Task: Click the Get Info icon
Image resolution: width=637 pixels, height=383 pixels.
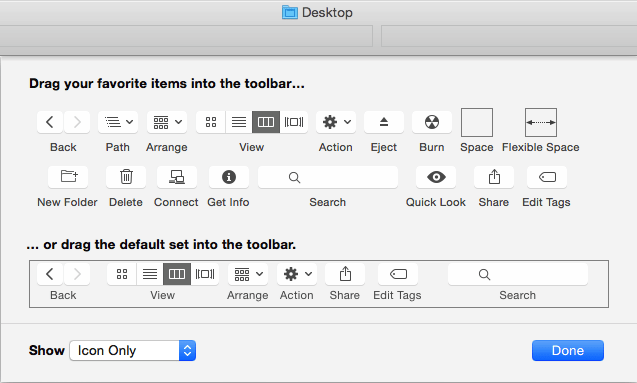Action: [229, 177]
